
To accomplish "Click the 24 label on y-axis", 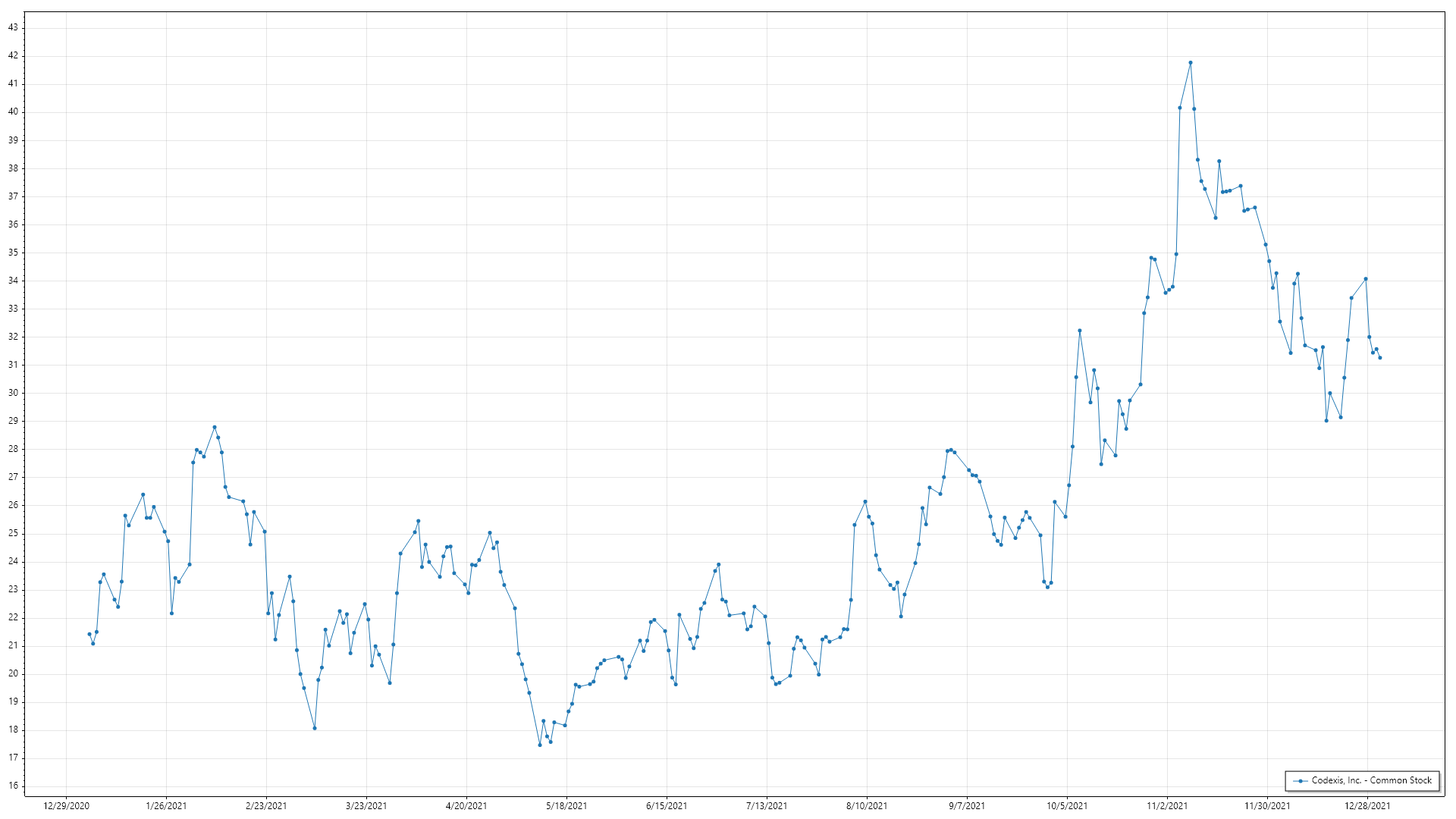I will click(13, 561).
